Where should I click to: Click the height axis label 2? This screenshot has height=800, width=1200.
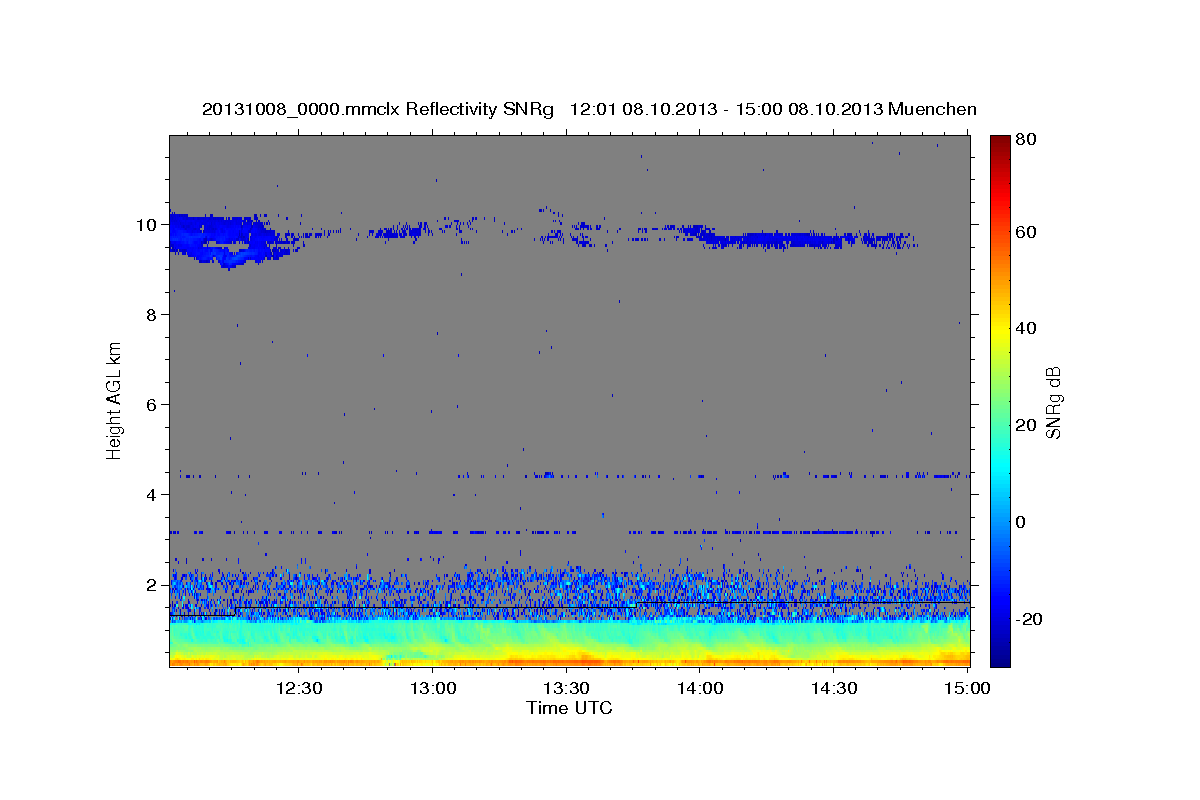(153, 585)
